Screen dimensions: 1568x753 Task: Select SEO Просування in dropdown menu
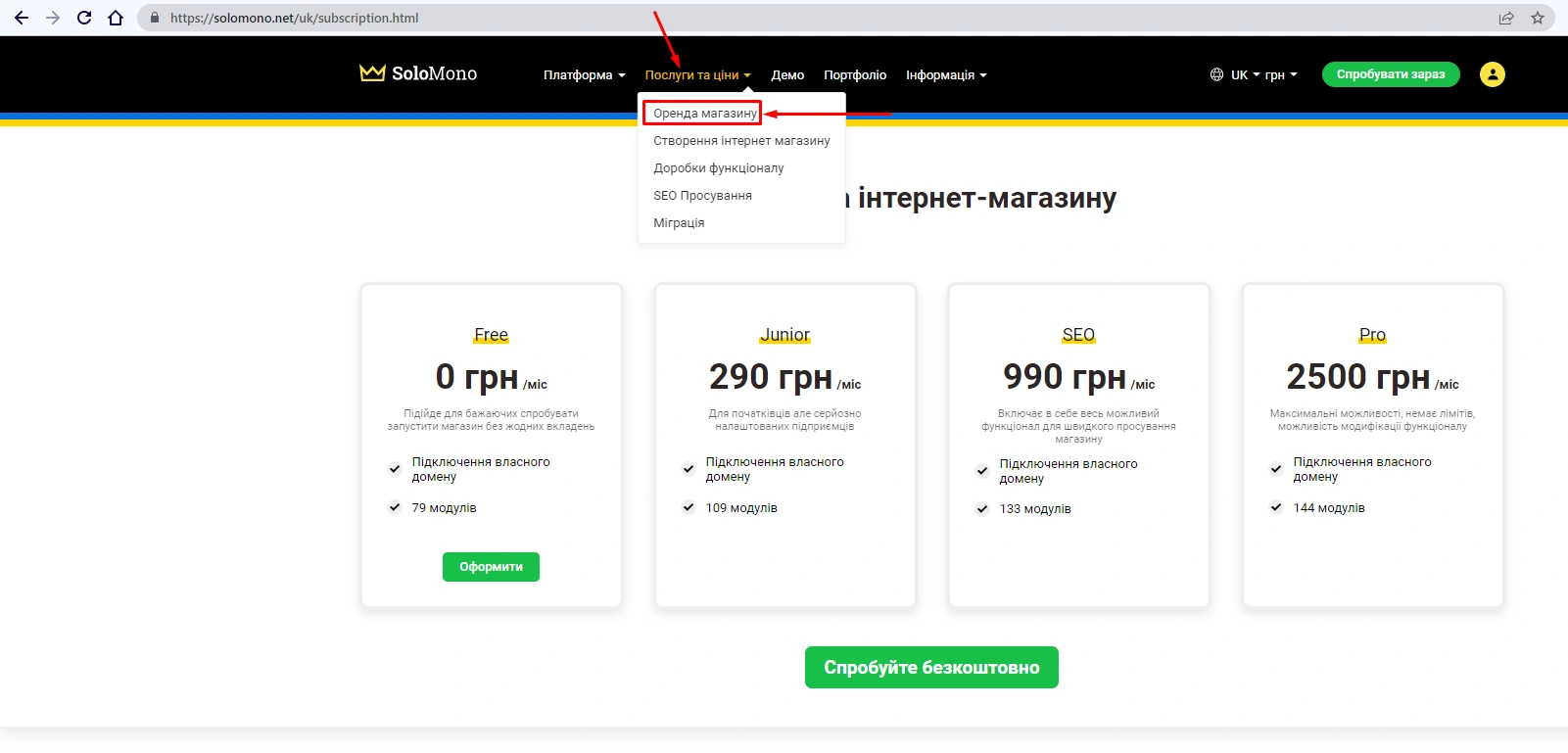coord(702,196)
